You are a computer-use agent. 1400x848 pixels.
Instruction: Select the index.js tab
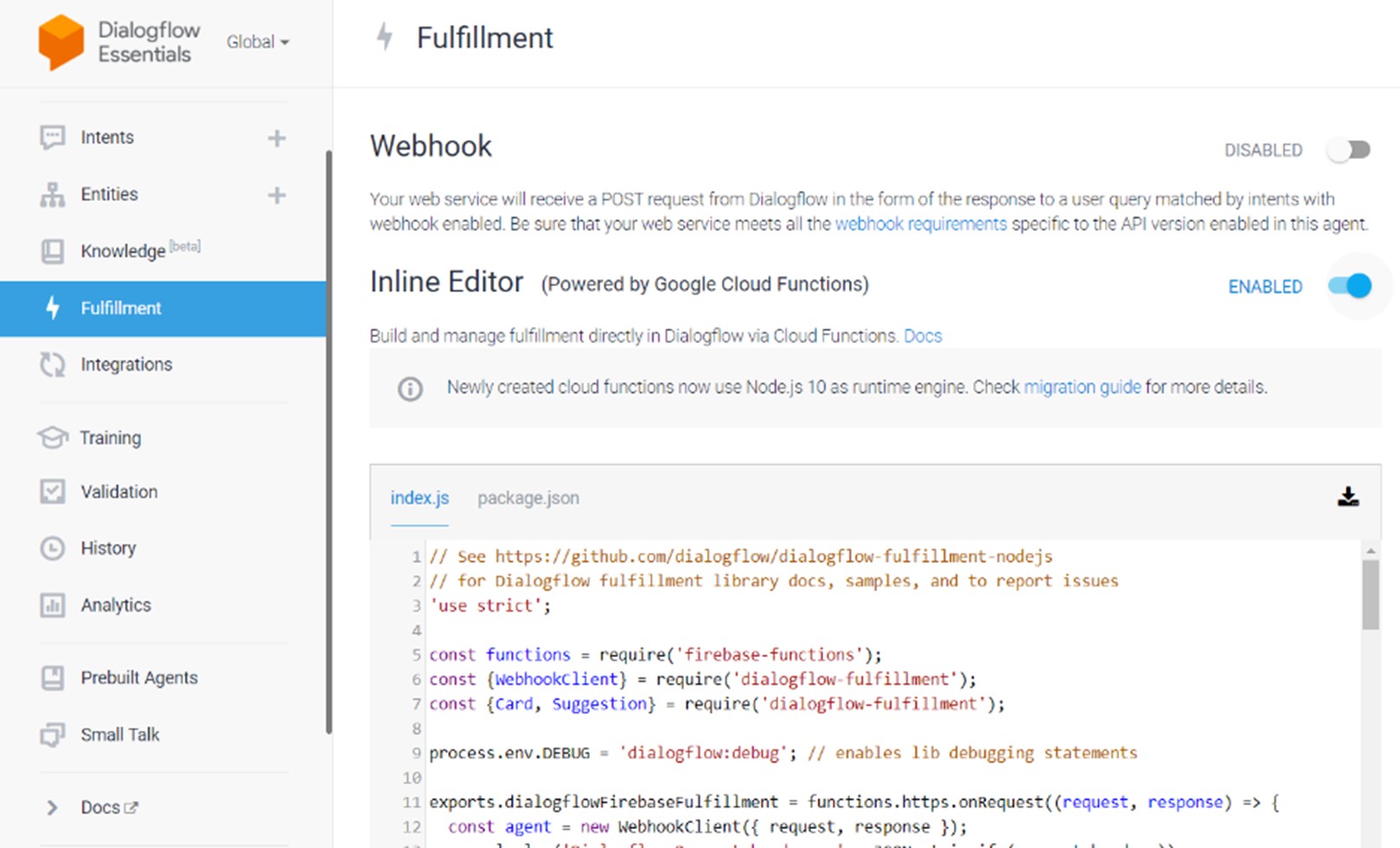coord(419,498)
